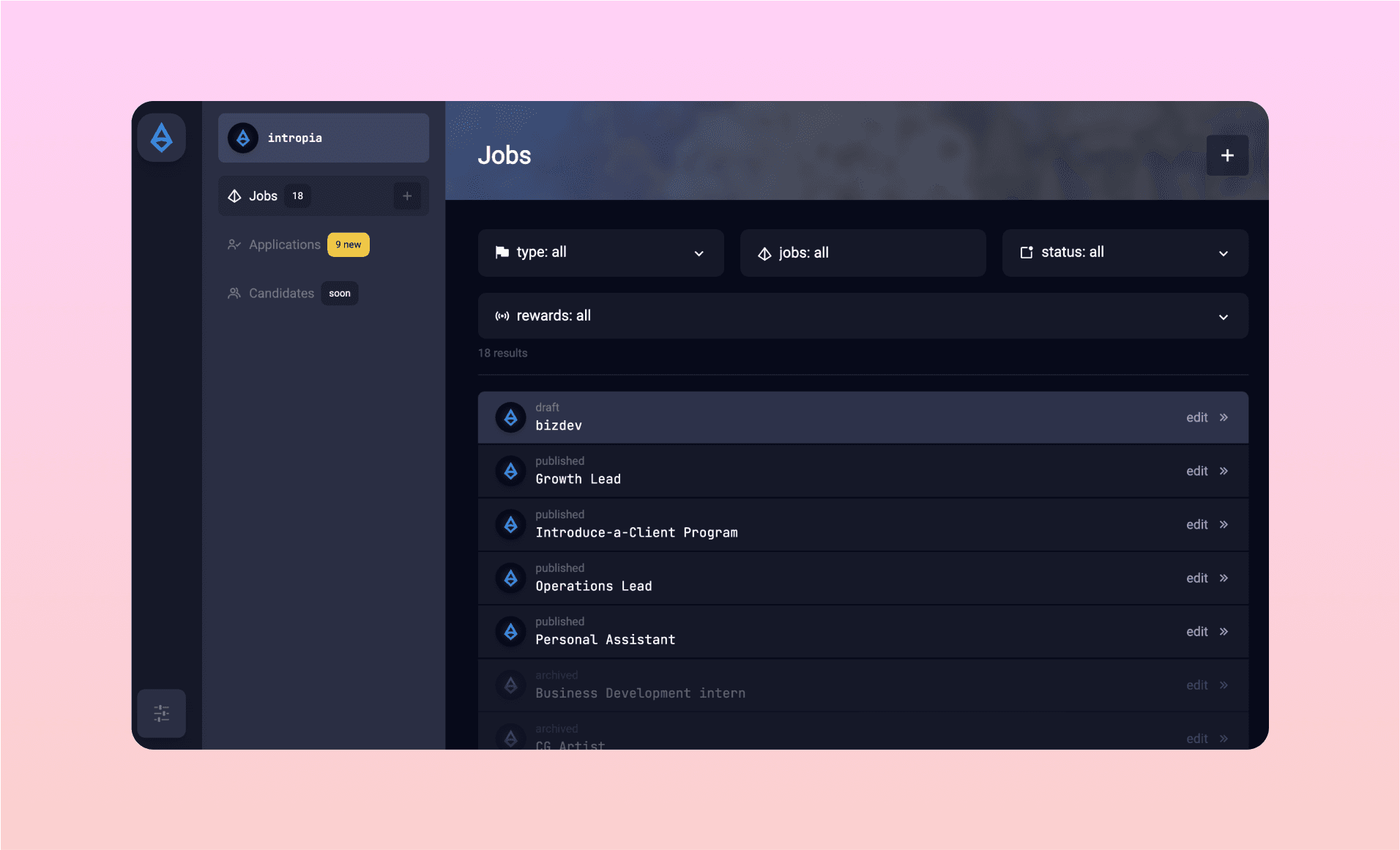Click the plus icon next to Jobs in the sidebar
The width and height of the screenshot is (1400, 850).
tap(407, 195)
